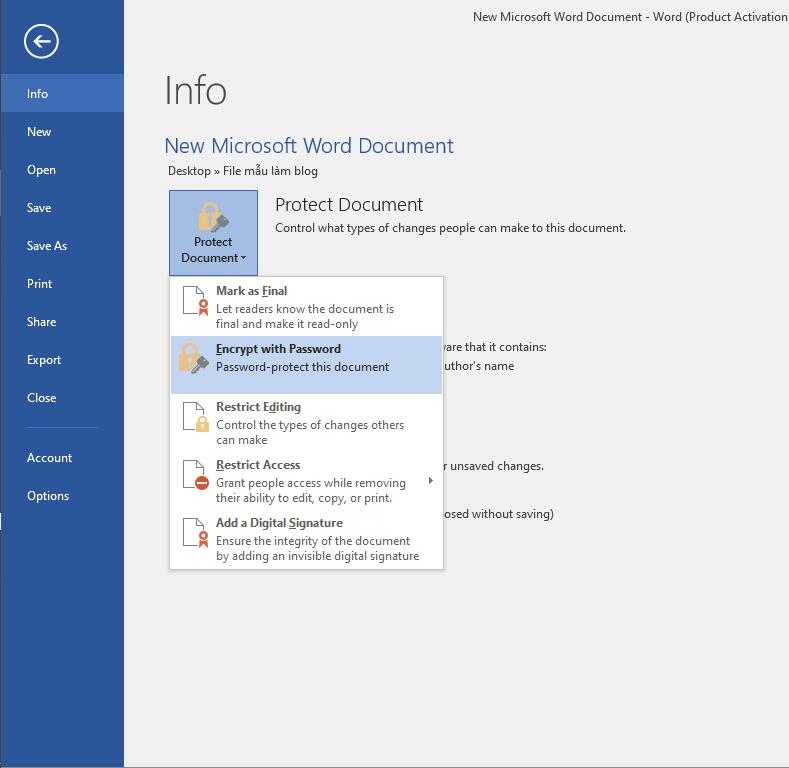The height and width of the screenshot is (768, 789).
Task: Click the back arrow circle icon
Action: pos(42,41)
